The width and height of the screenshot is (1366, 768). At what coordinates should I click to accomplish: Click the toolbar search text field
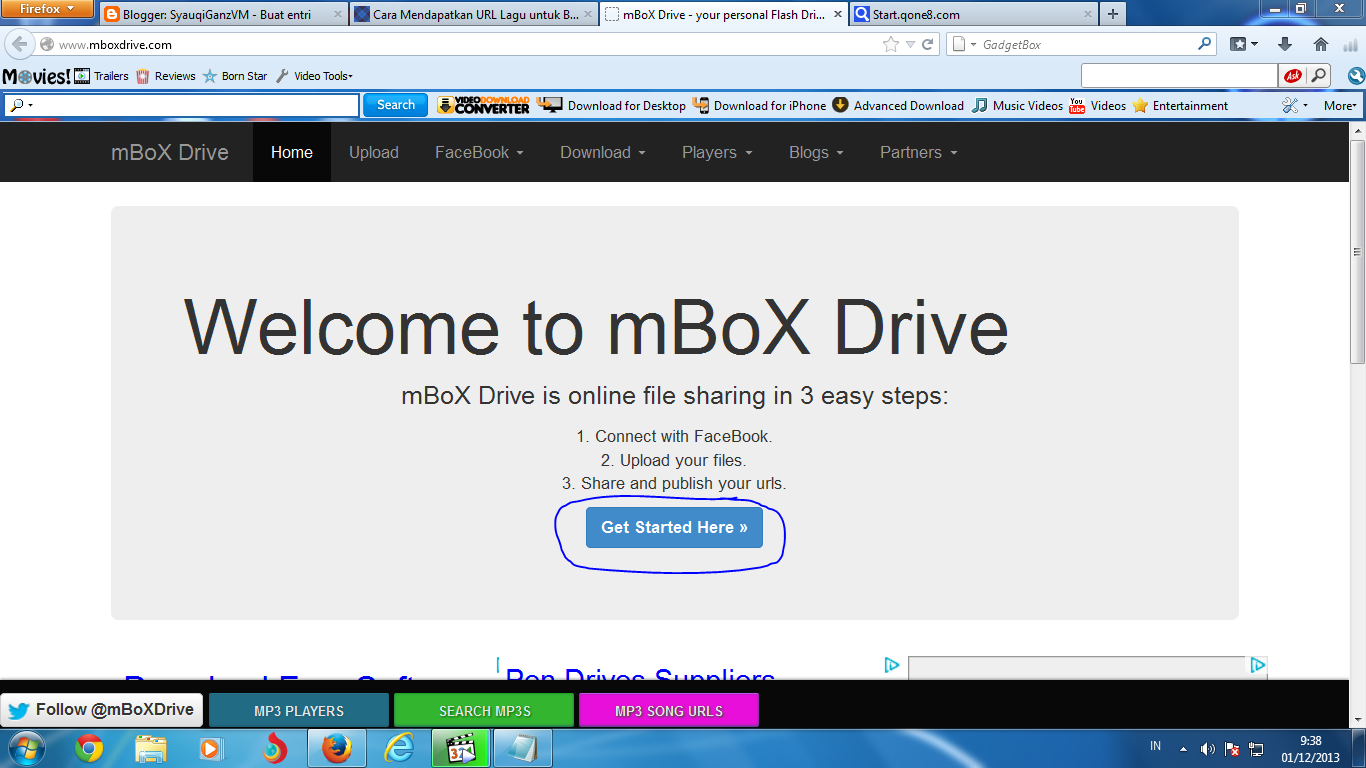[198, 105]
